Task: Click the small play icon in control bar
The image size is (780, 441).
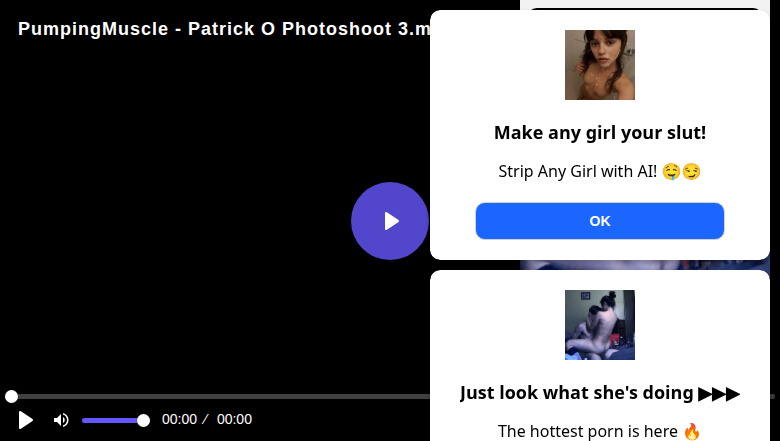Action: point(26,420)
